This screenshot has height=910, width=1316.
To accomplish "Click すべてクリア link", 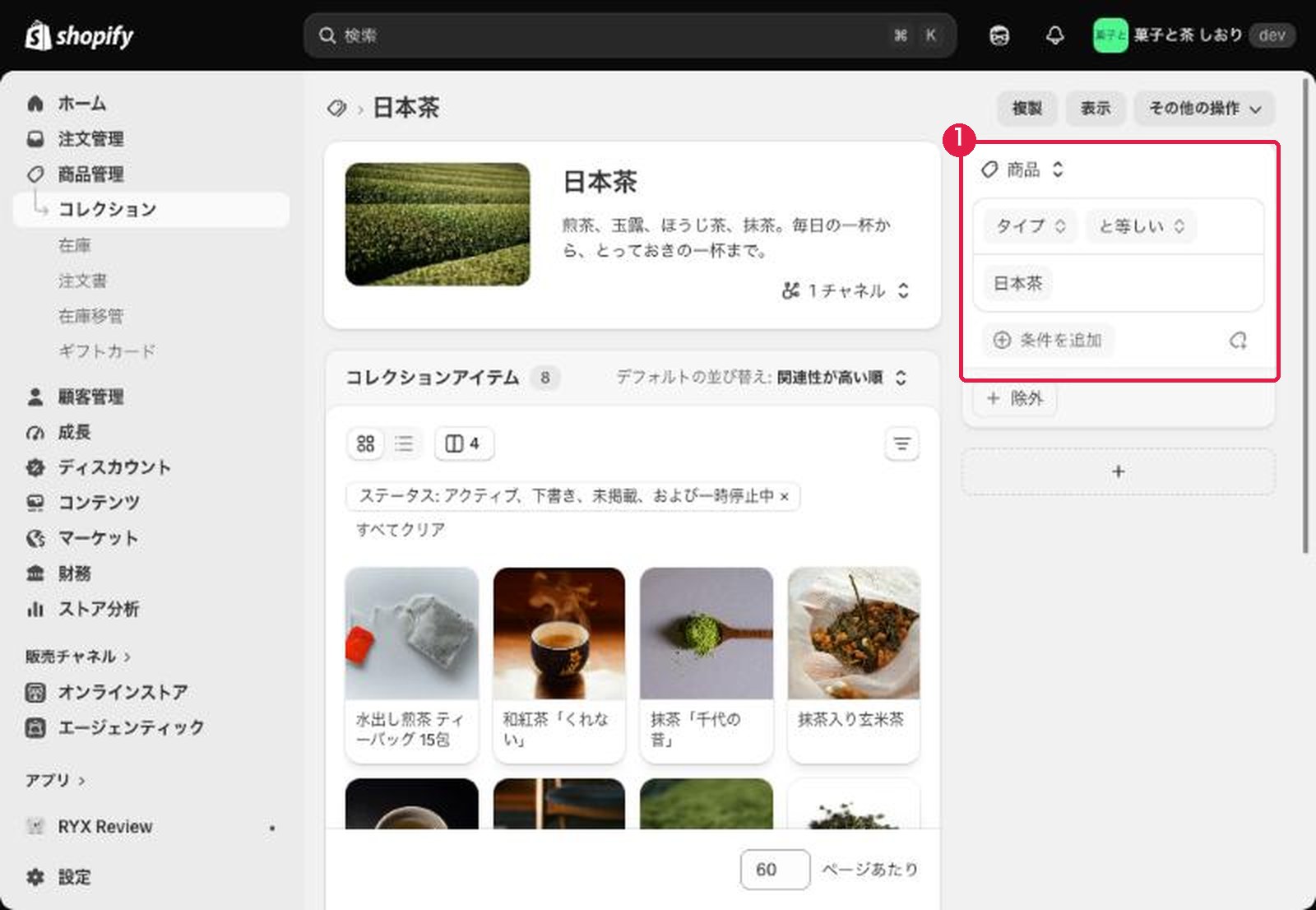I will point(401,530).
